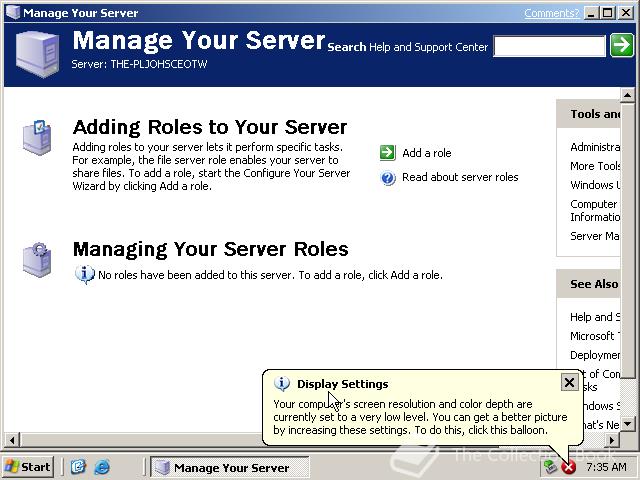Click the Managing Your Server Roles gear icon
The width and height of the screenshot is (640, 480).
(x=37, y=260)
